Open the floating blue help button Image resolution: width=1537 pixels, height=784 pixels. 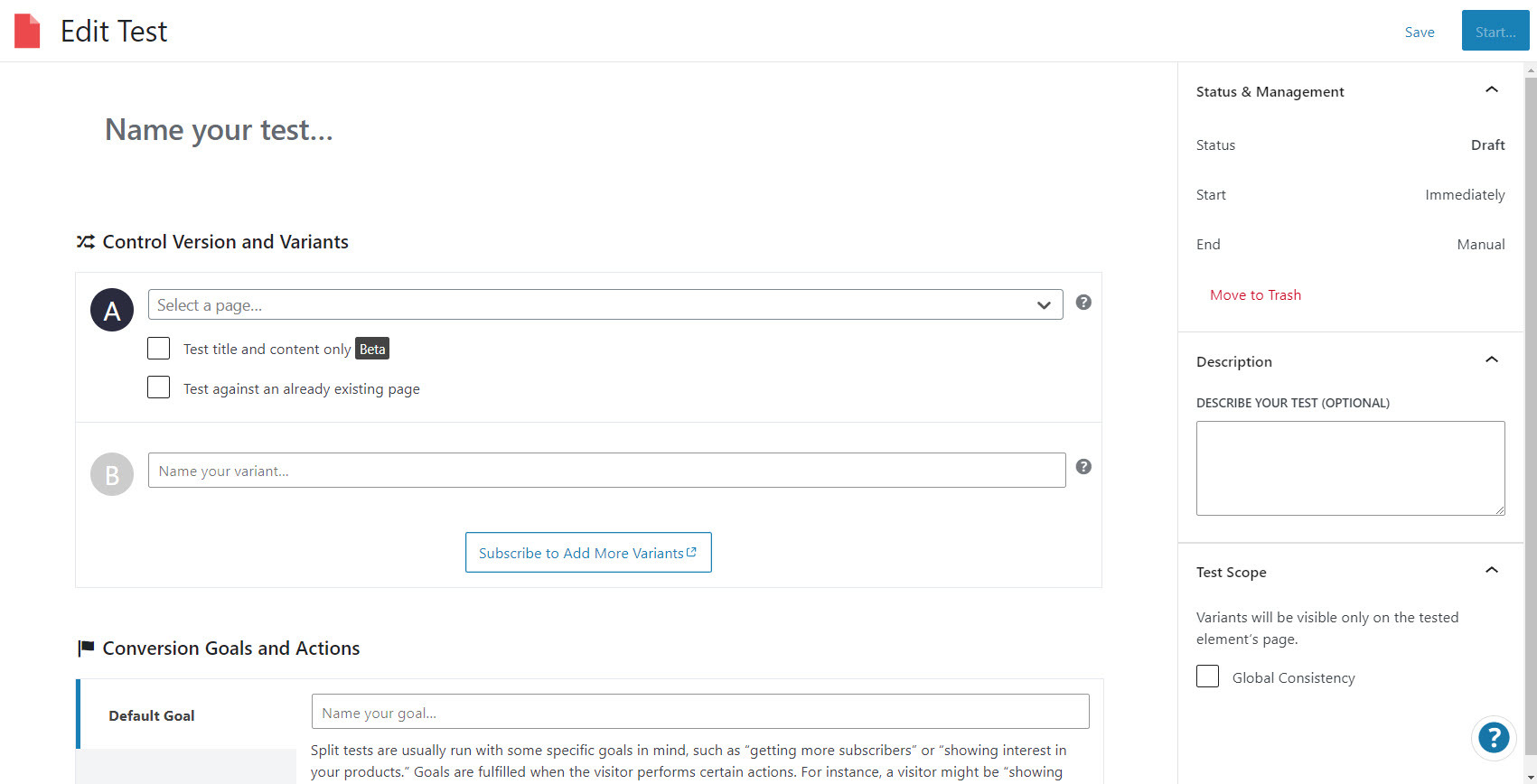1494,738
